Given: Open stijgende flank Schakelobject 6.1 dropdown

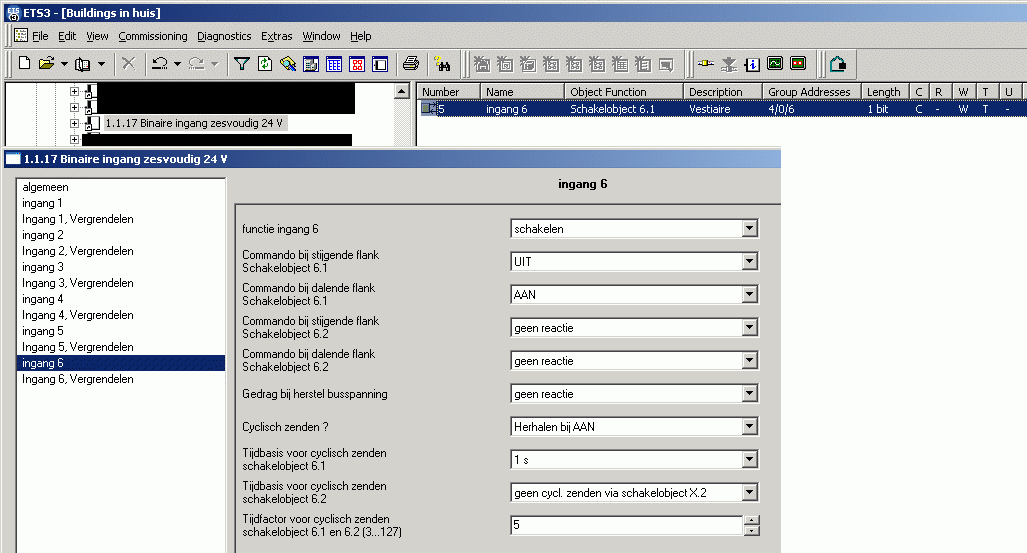Looking at the screenshot, I should [x=750, y=261].
